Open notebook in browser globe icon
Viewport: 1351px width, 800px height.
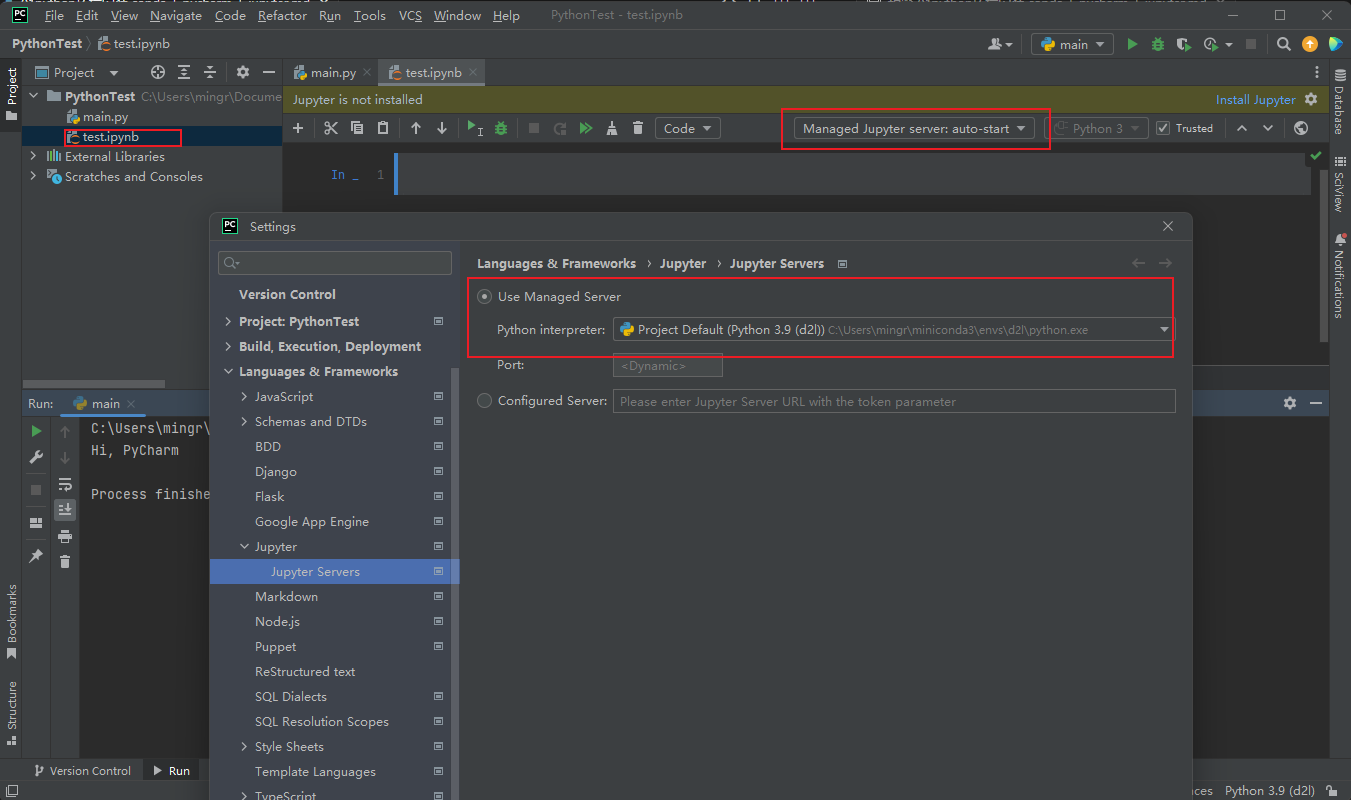tap(1301, 128)
